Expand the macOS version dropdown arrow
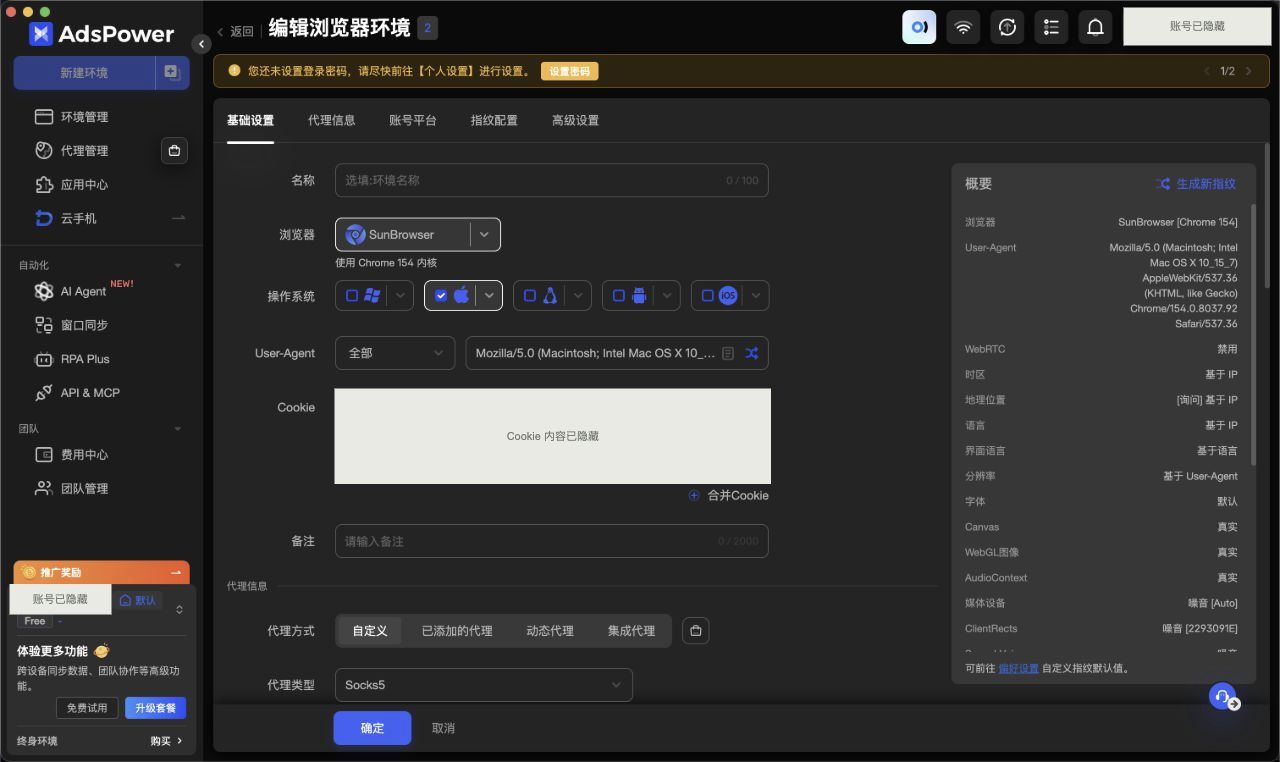The height and width of the screenshot is (762, 1280). coord(489,296)
